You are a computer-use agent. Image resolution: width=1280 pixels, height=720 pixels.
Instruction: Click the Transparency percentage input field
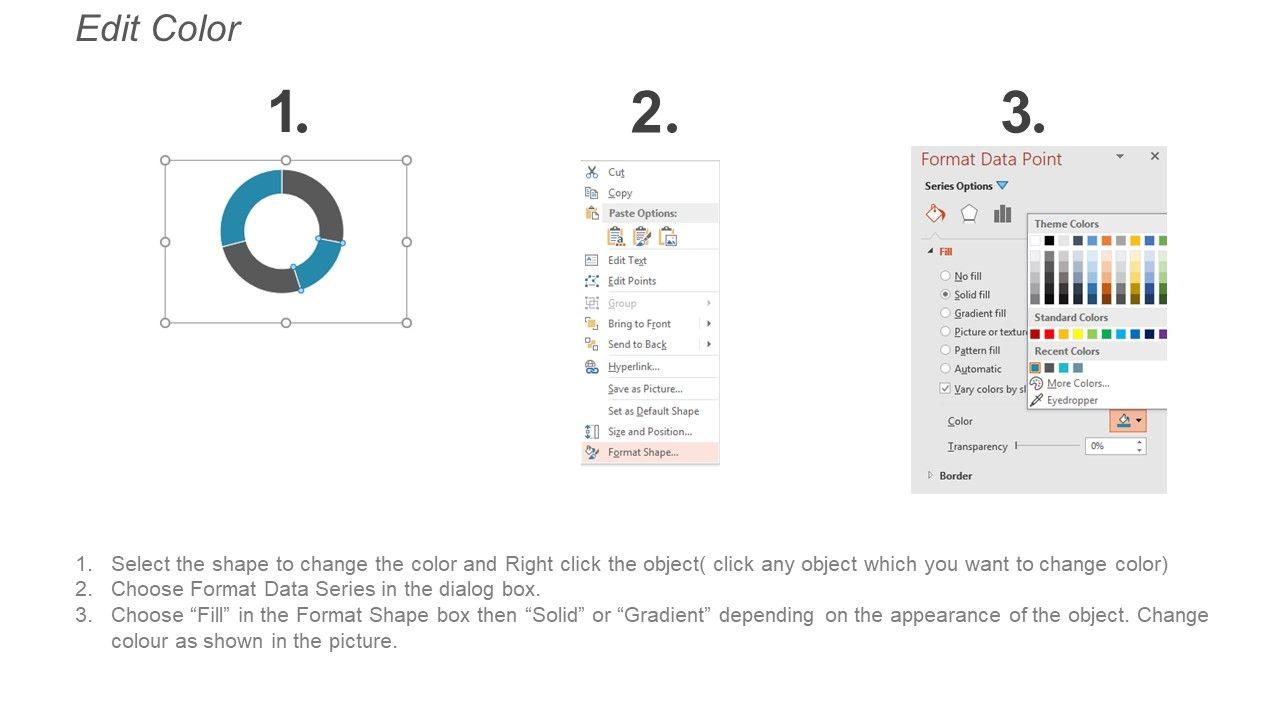[1109, 446]
